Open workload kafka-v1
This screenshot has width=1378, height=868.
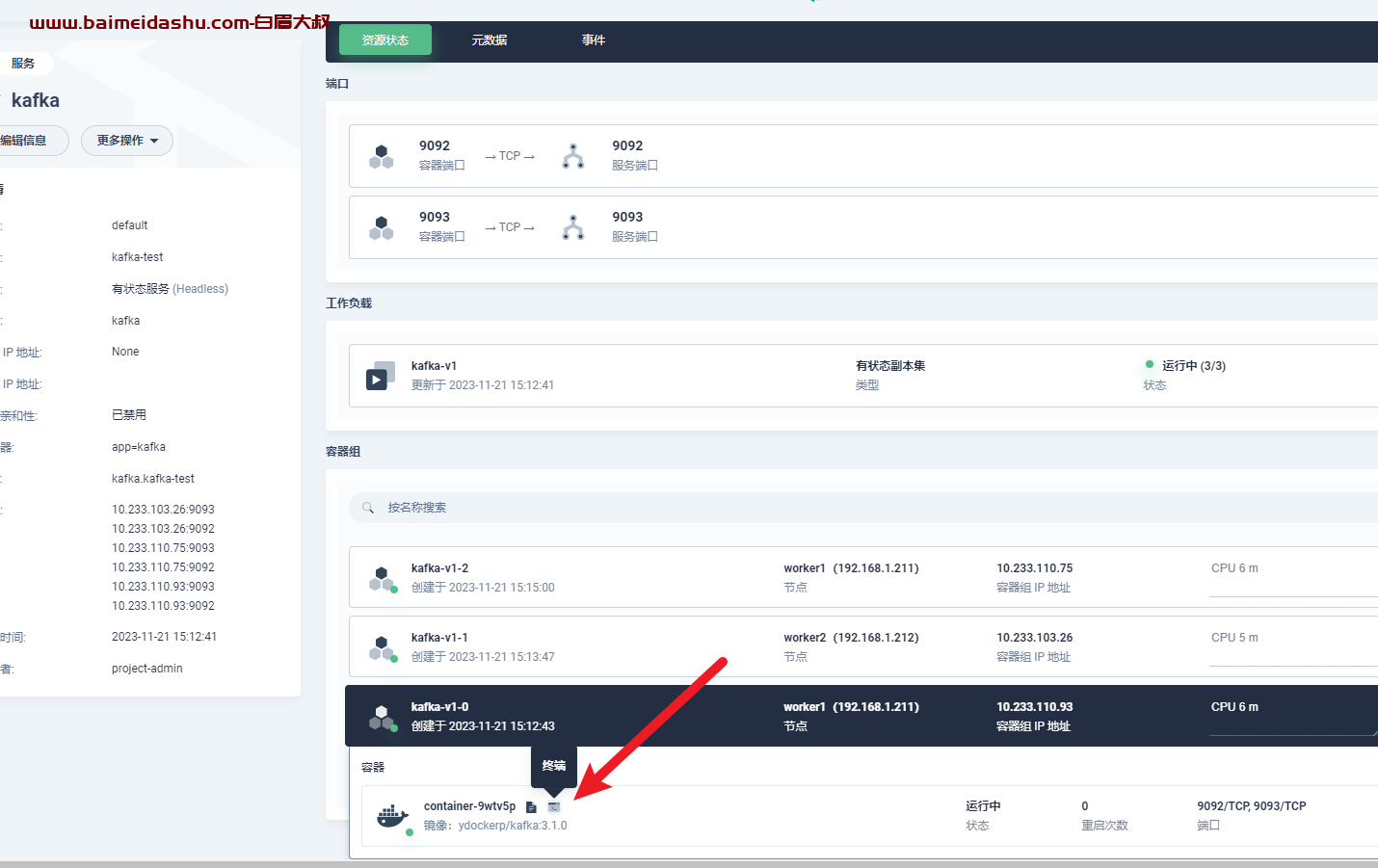(434, 366)
